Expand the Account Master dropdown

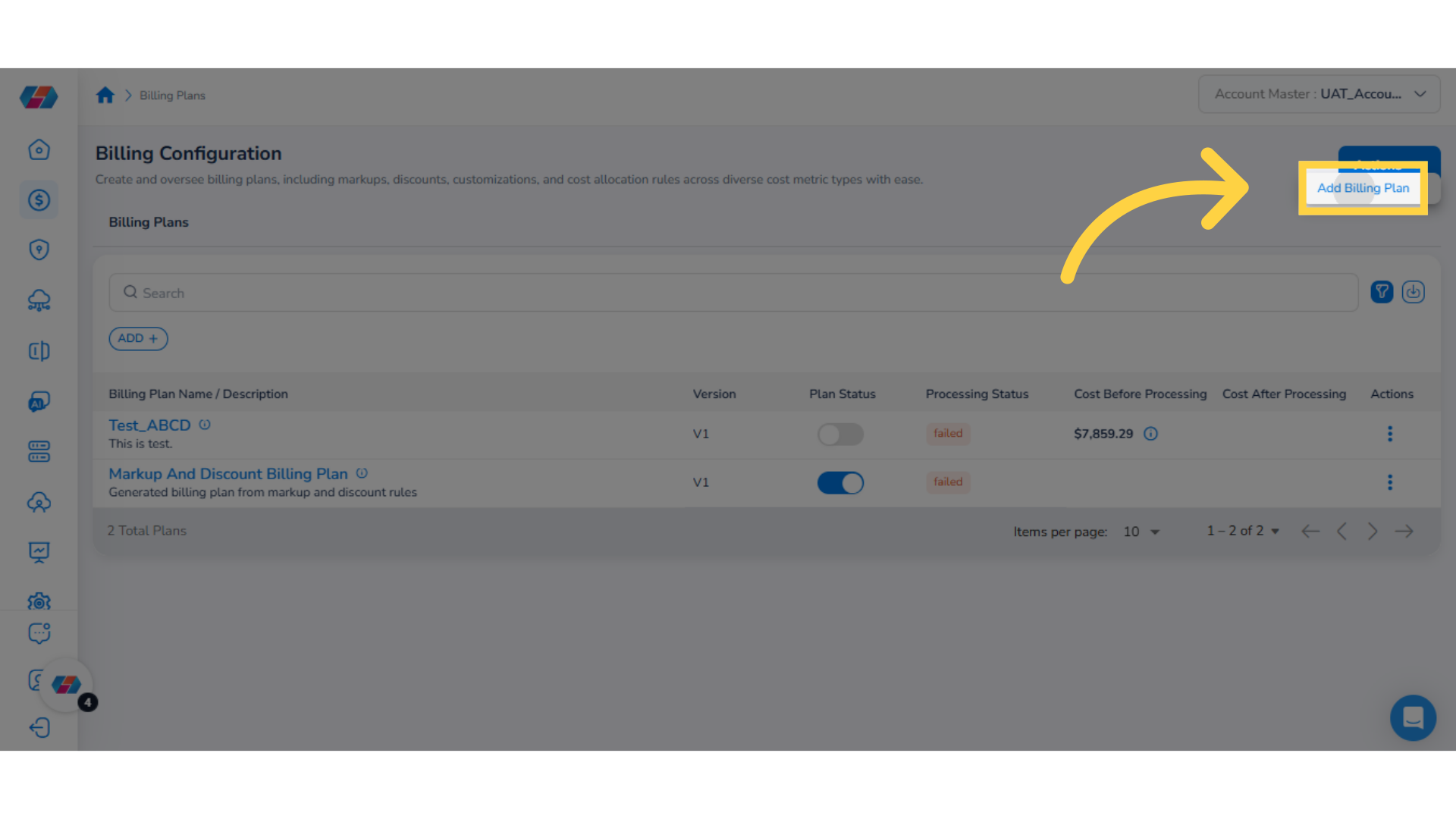coord(1319,94)
